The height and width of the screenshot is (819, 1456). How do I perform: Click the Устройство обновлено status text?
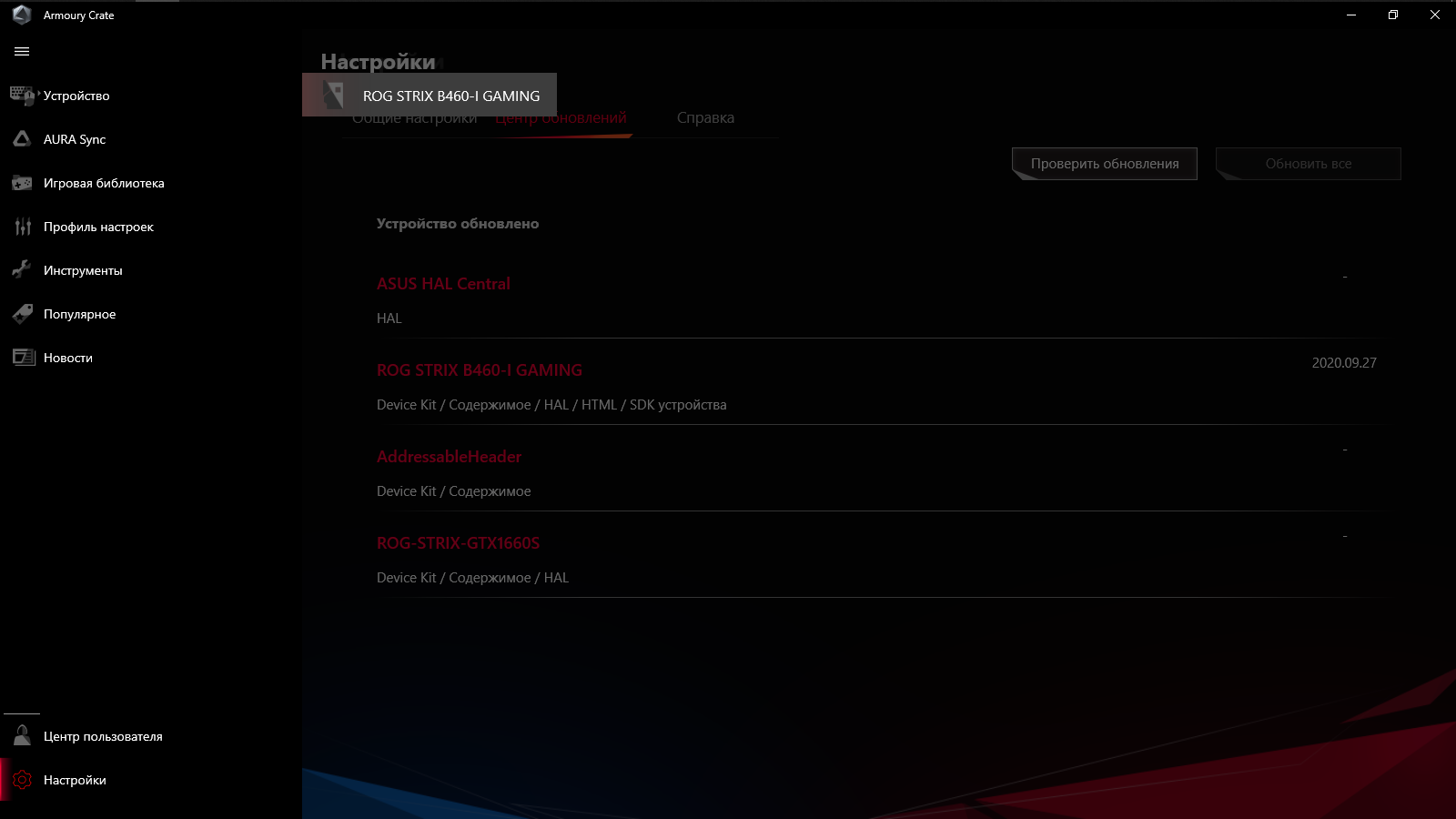(x=458, y=224)
